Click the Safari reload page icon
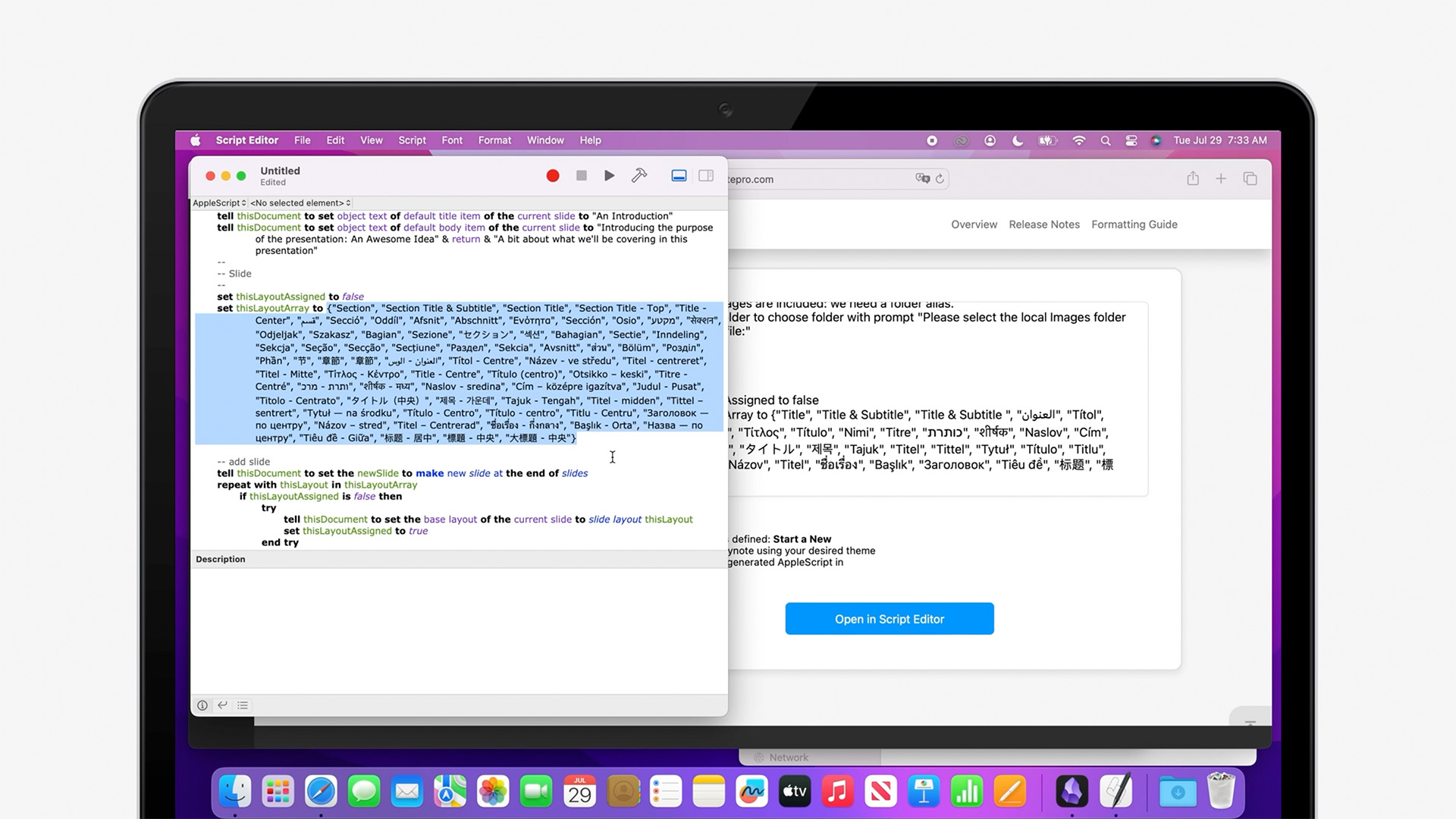Image resolution: width=1456 pixels, height=819 pixels. click(940, 179)
